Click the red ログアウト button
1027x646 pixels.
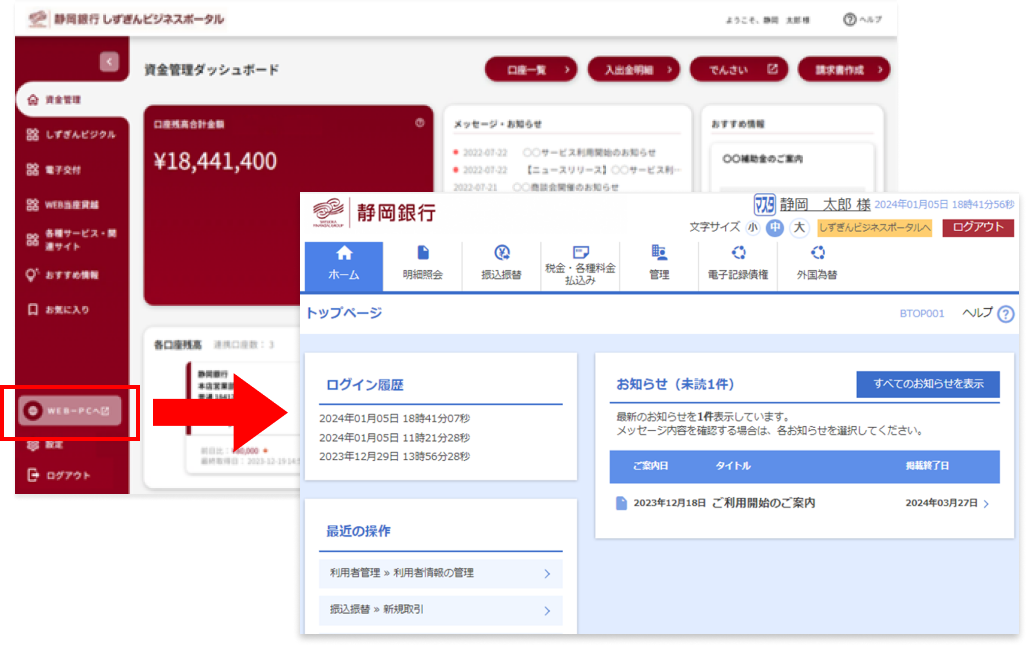coord(978,227)
